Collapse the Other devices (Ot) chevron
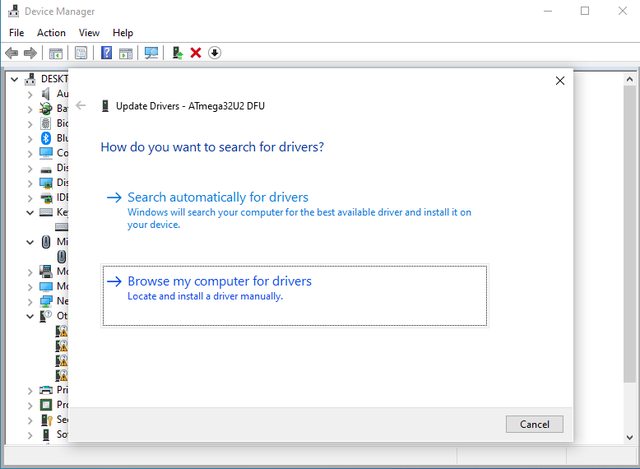This screenshot has width=640, height=469. [x=30, y=316]
